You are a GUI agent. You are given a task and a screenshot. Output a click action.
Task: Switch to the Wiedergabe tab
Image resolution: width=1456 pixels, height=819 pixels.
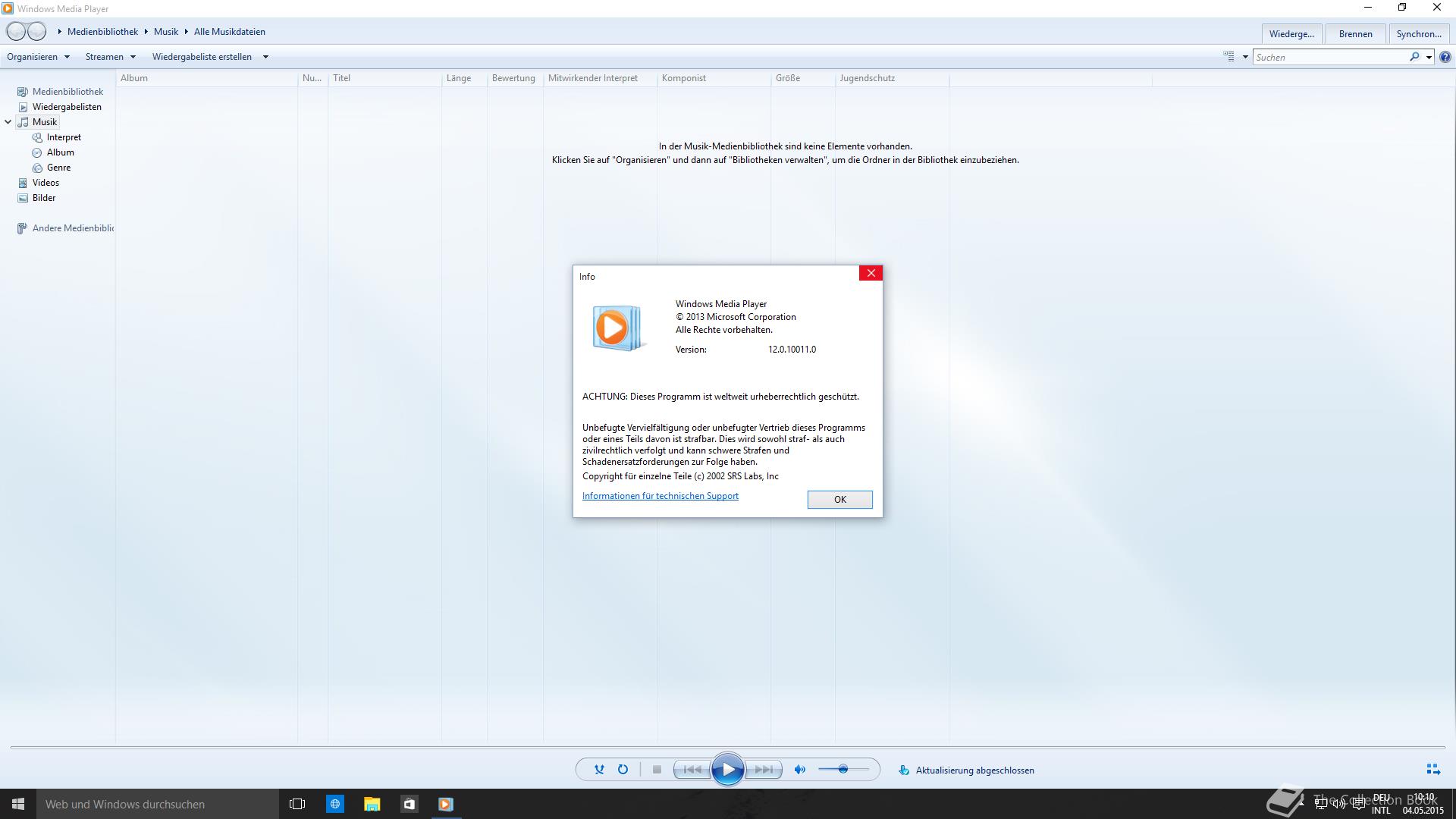click(1292, 34)
